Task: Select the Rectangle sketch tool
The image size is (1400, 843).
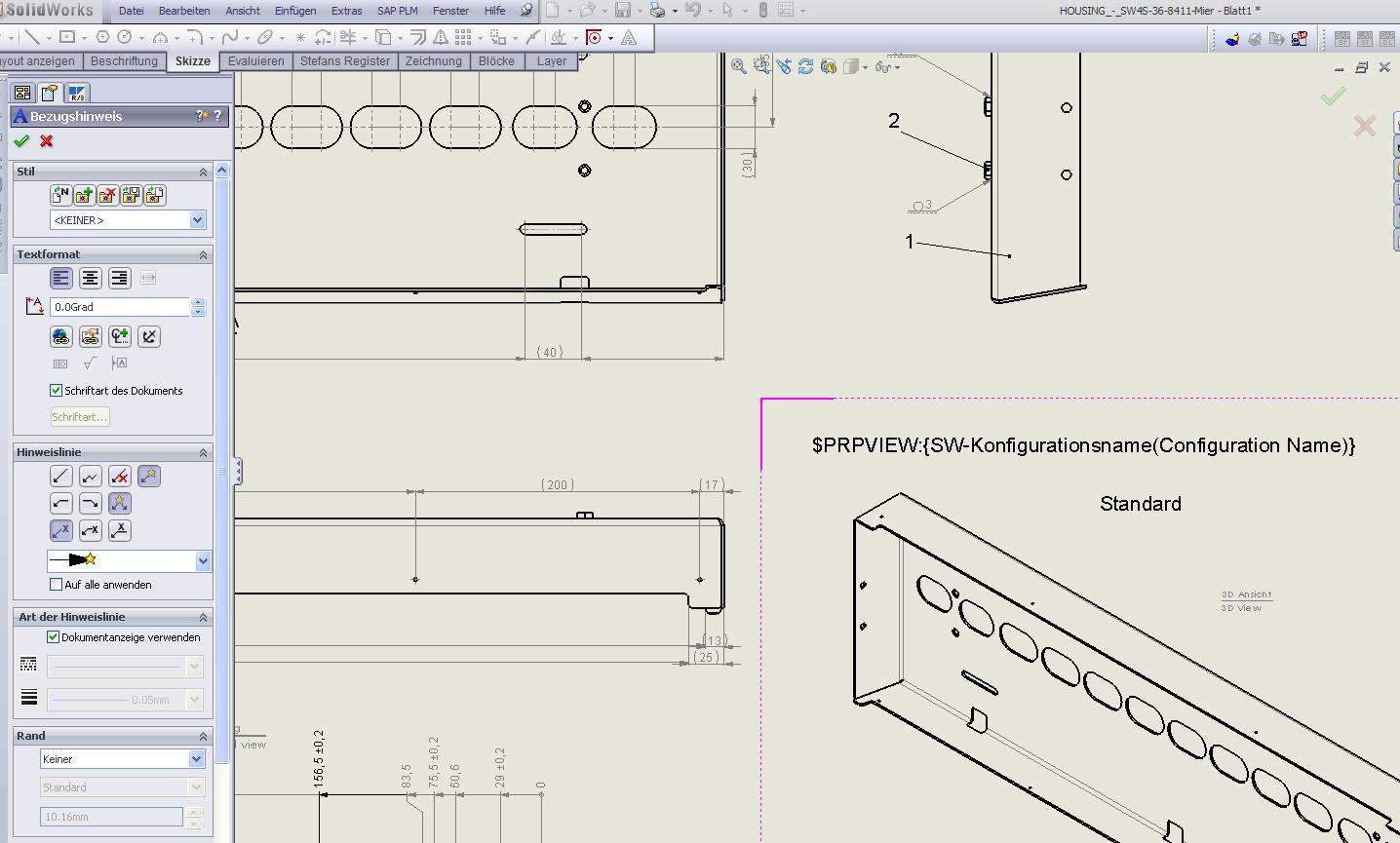Action: pyautogui.click(x=66, y=37)
